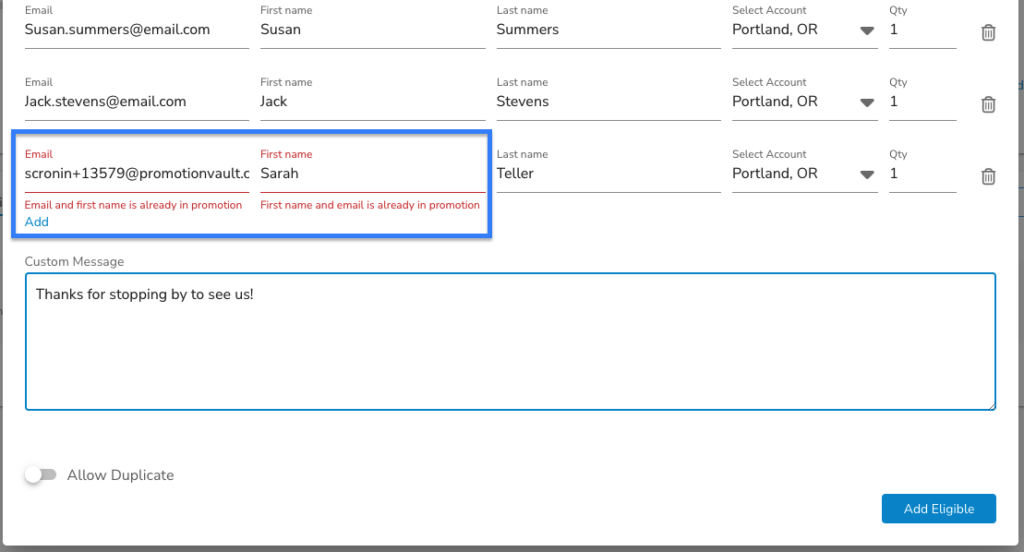Click the first name field containing Sarah
This screenshot has width=1024, height=552.
point(373,174)
